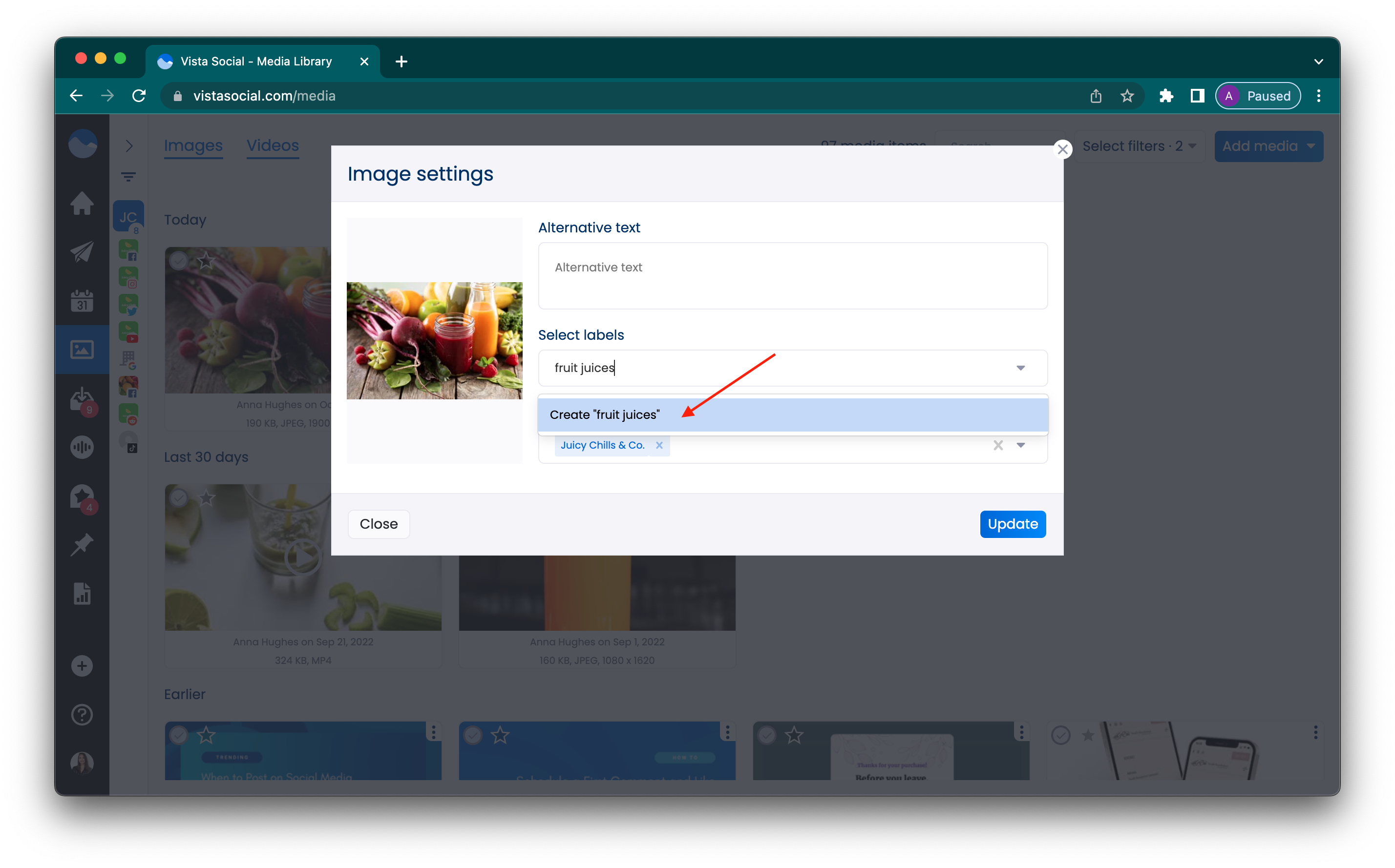Open the Publish paper-plane icon
The image size is (1395, 868).
click(82, 251)
